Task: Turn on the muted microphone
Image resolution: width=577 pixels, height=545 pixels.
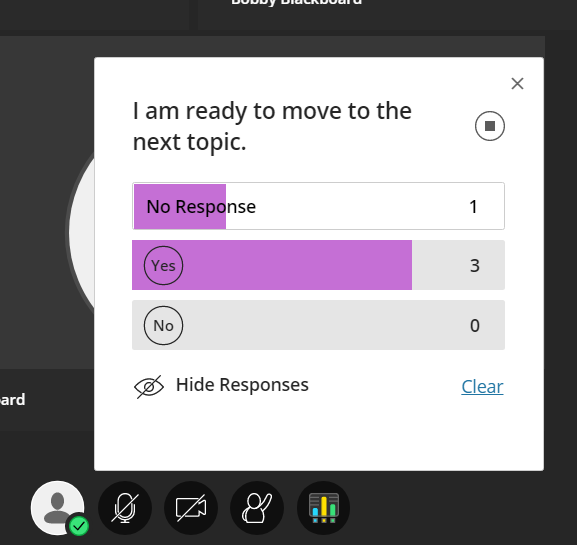Action: point(125,508)
